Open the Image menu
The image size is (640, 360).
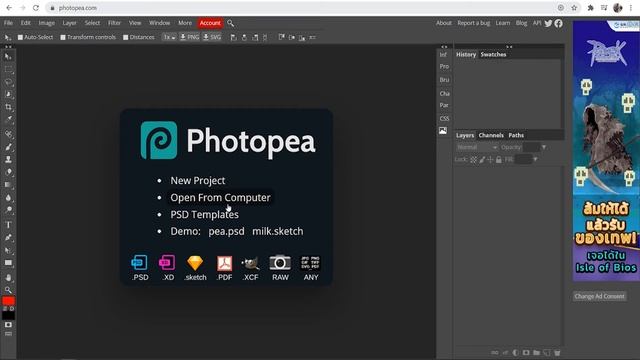point(47,23)
